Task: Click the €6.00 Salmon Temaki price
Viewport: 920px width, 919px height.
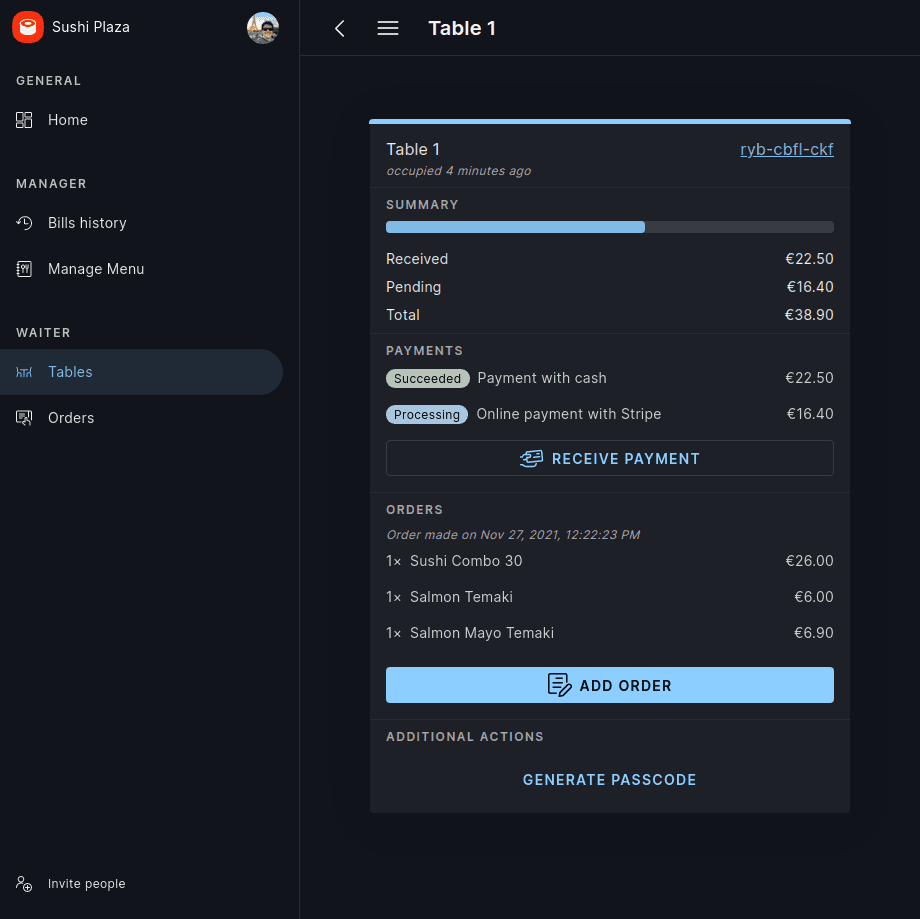Action: point(813,597)
